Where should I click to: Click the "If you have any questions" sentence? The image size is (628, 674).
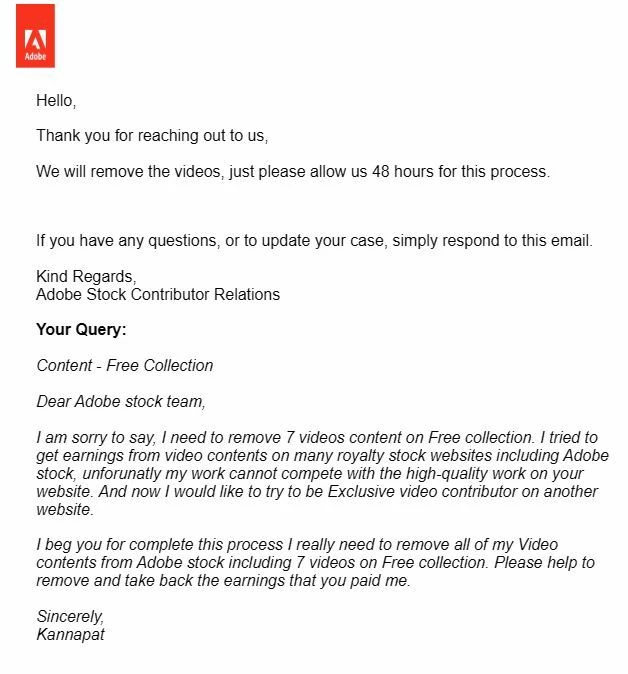click(x=314, y=241)
